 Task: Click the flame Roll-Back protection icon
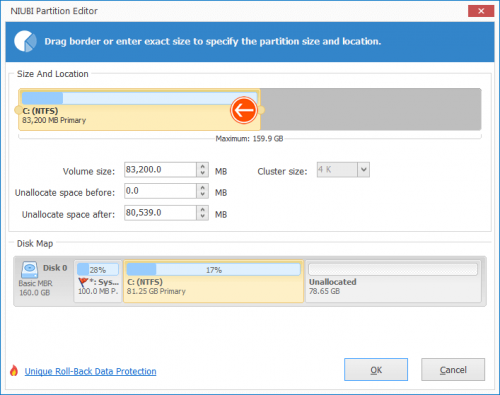click(x=14, y=371)
